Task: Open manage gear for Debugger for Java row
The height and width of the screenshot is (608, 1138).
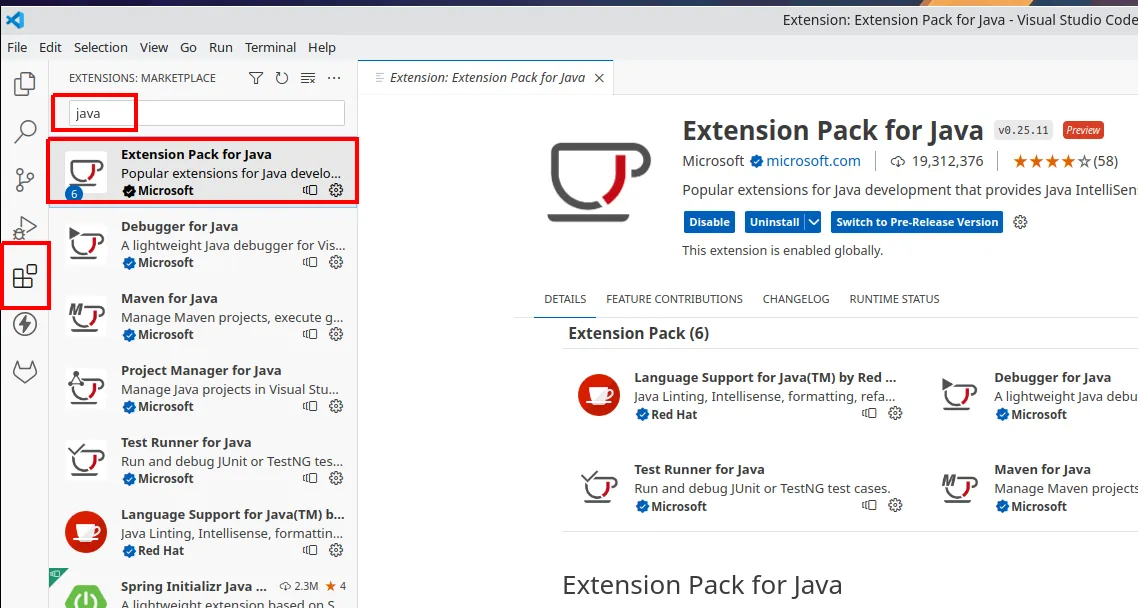Action: (x=335, y=262)
